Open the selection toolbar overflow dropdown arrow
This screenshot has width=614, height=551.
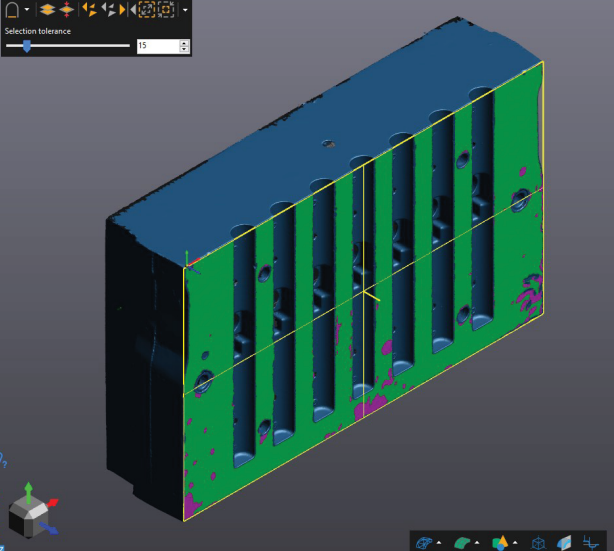(185, 10)
